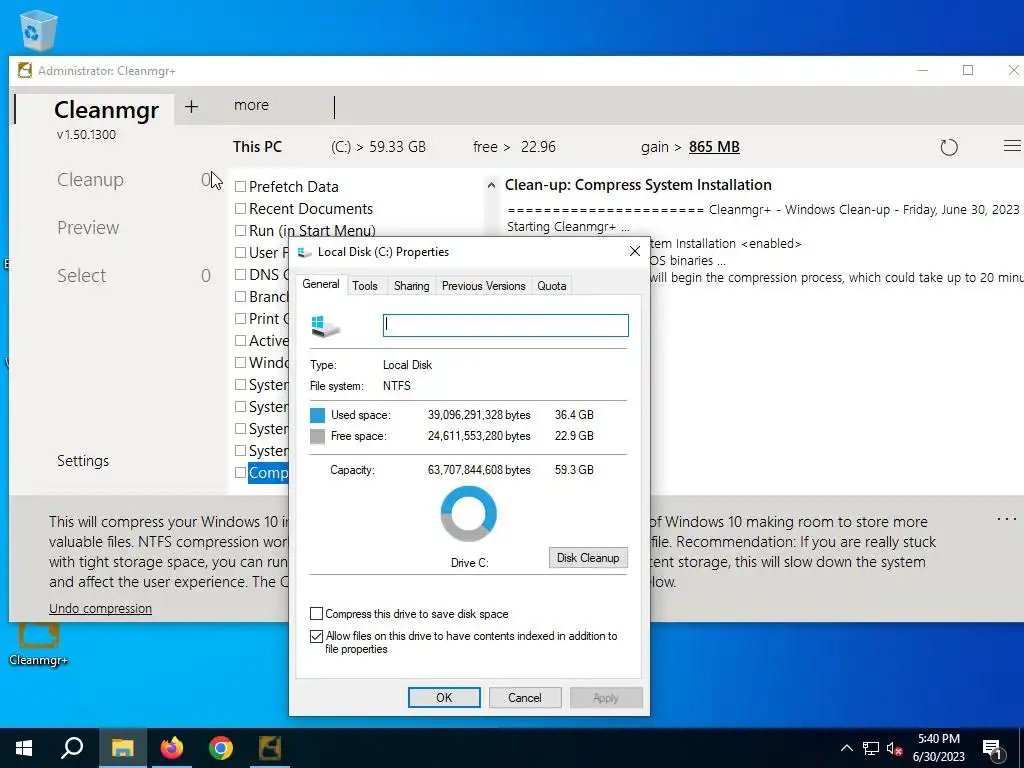Open Settings in Cleanmgr+ sidebar
The height and width of the screenshot is (768, 1024).
[83, 461]
